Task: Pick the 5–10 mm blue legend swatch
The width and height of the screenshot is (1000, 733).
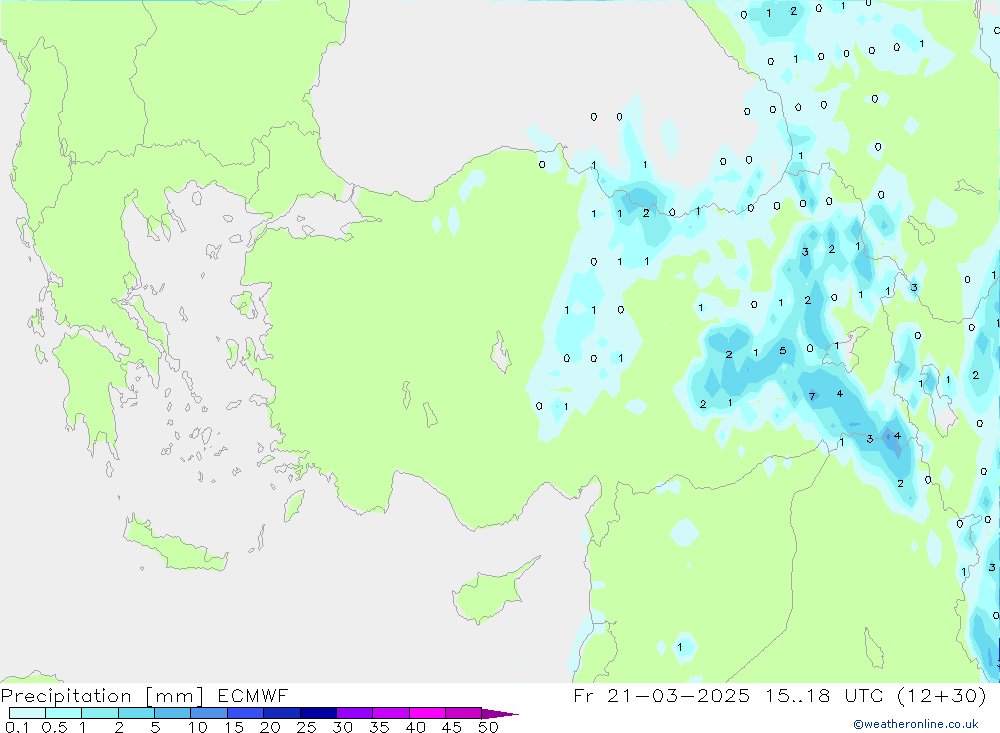Action: (172, 713)
